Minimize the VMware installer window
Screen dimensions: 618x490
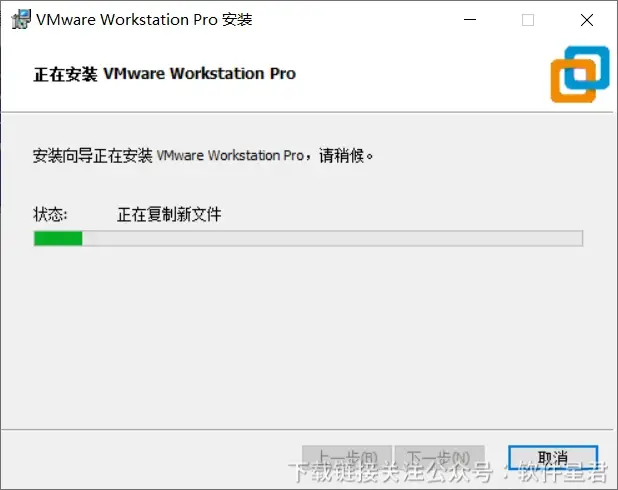tap(470, 19)
